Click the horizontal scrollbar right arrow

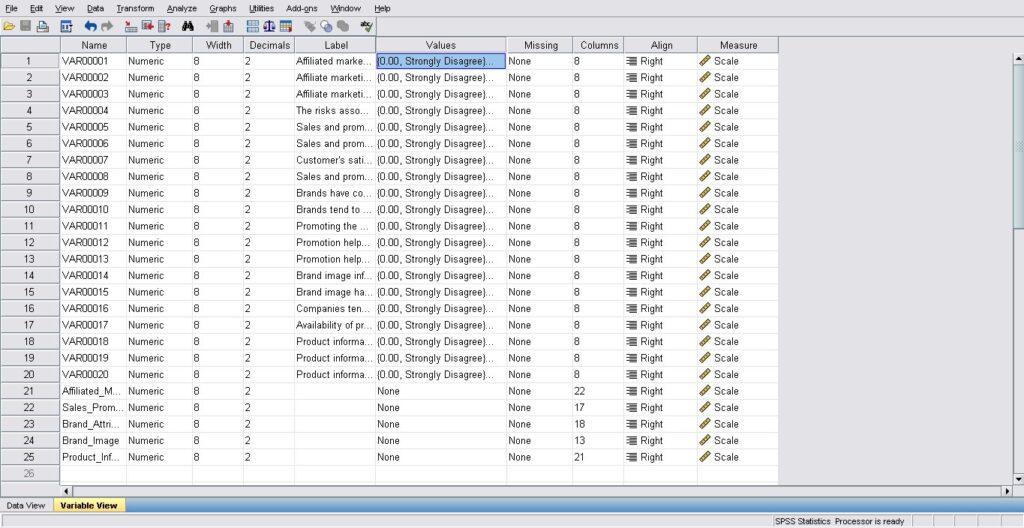[1007, 491]
